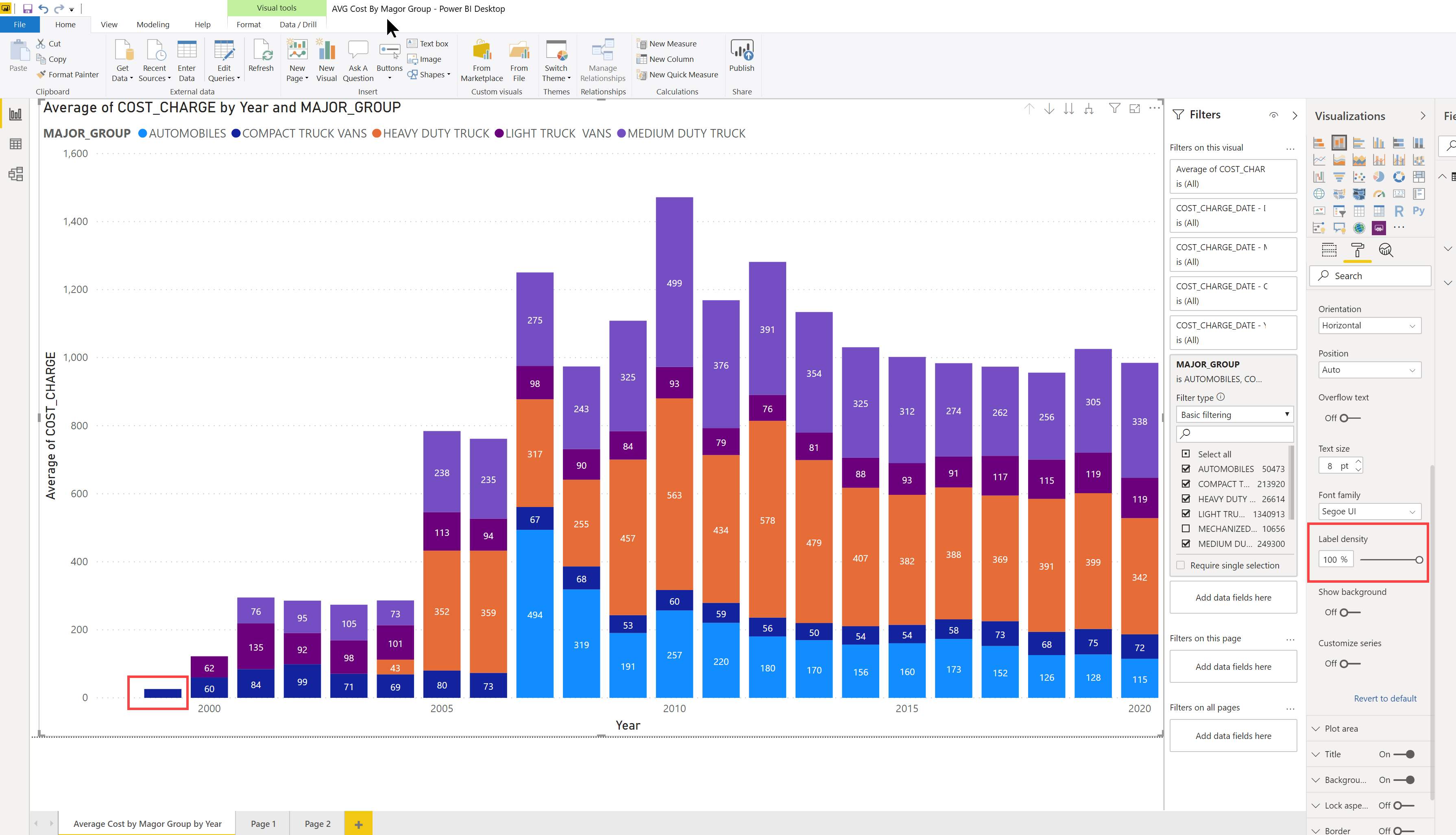Open the Orientation dropdown set to Horizontal

(1369, 326)
